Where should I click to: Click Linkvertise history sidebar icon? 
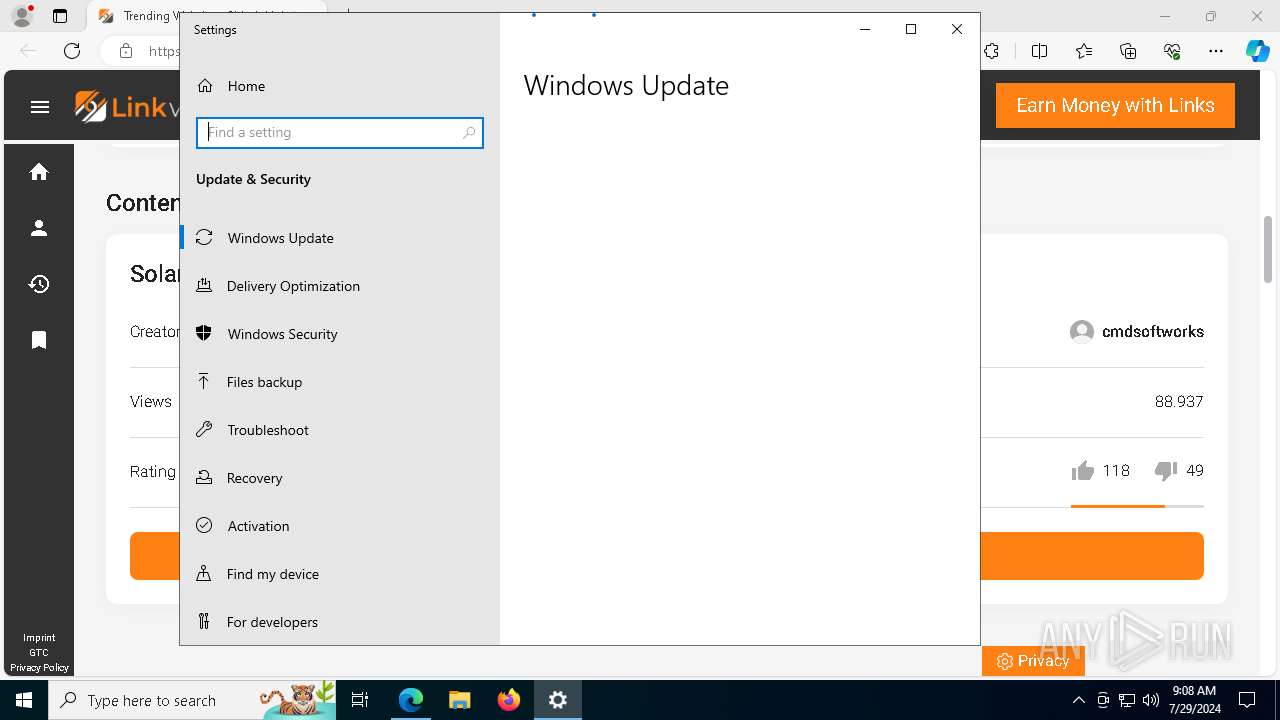pos(39,284)
